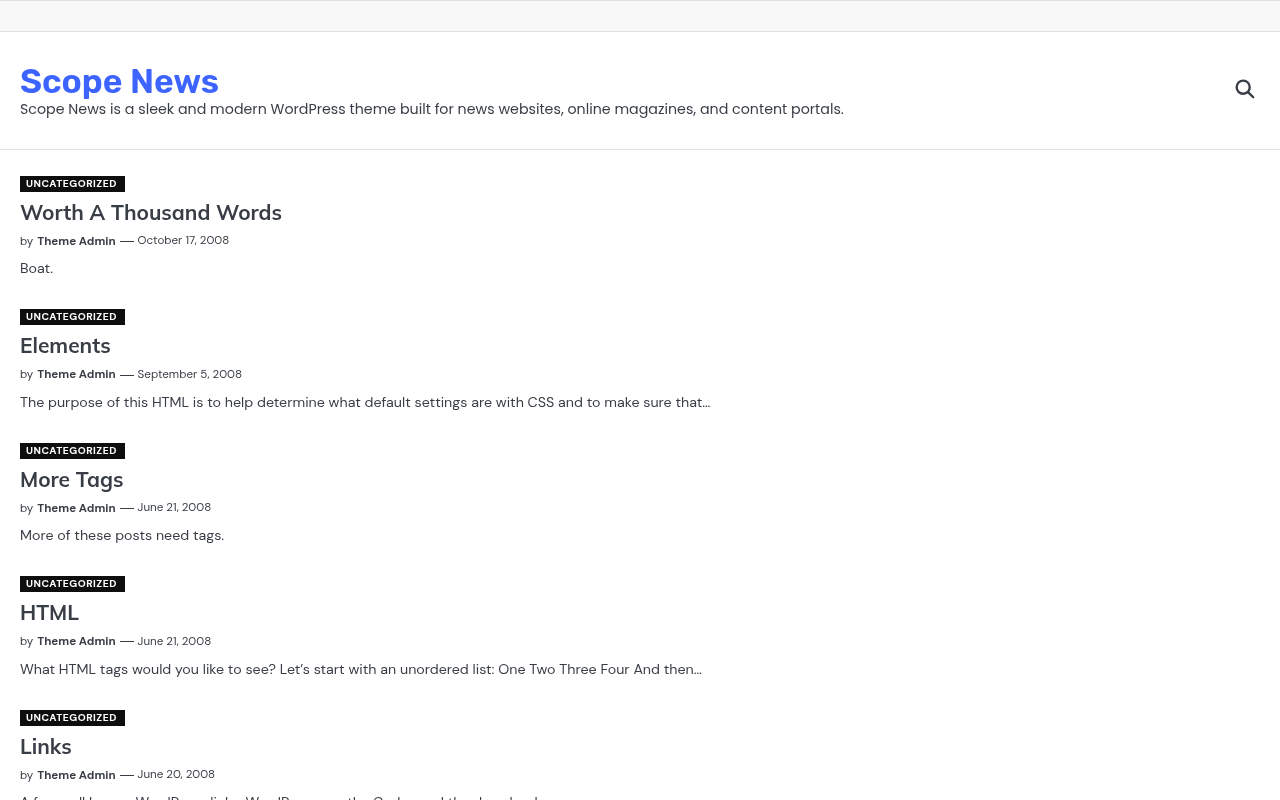Viewport: 1280px width, 800px height.
Task: Click the June 20, 2008 date
Action: 176,774
